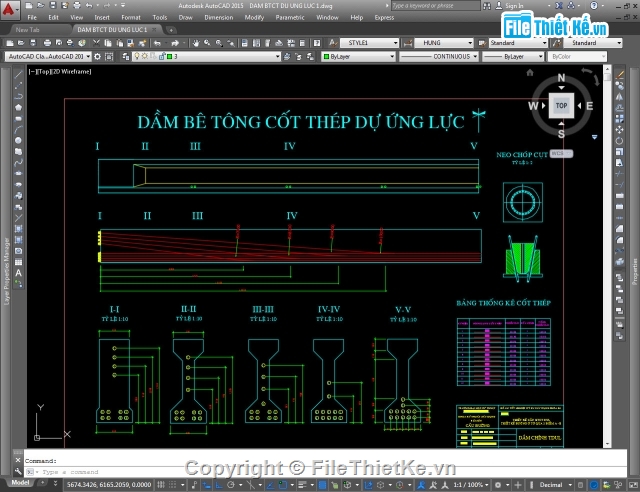This screenshot has width=640, height=492.
Task: Select the Multiline Text A tool
Action: 18,273
